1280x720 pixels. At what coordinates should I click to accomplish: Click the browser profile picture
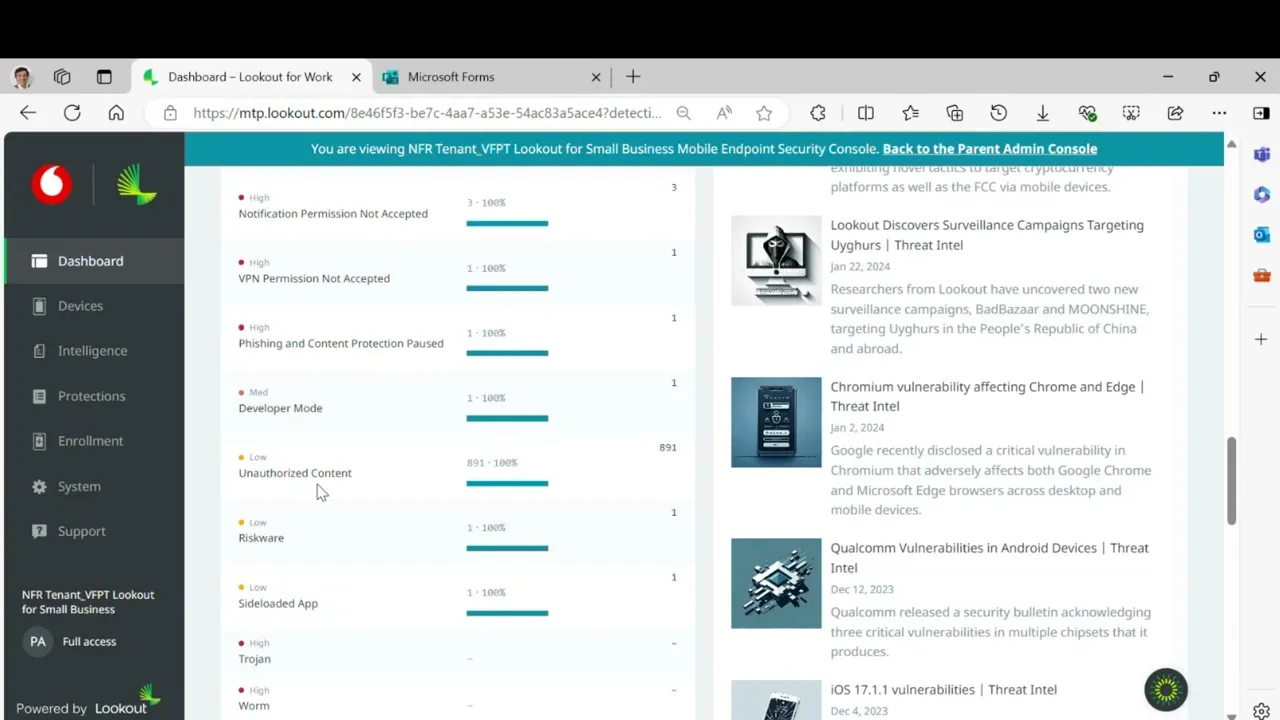pos(22,77)
